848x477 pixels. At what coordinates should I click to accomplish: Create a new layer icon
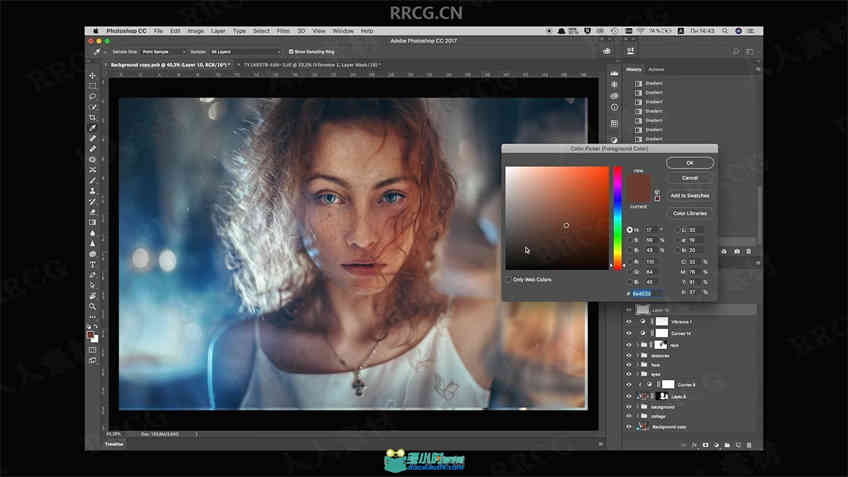pos(738,445)
